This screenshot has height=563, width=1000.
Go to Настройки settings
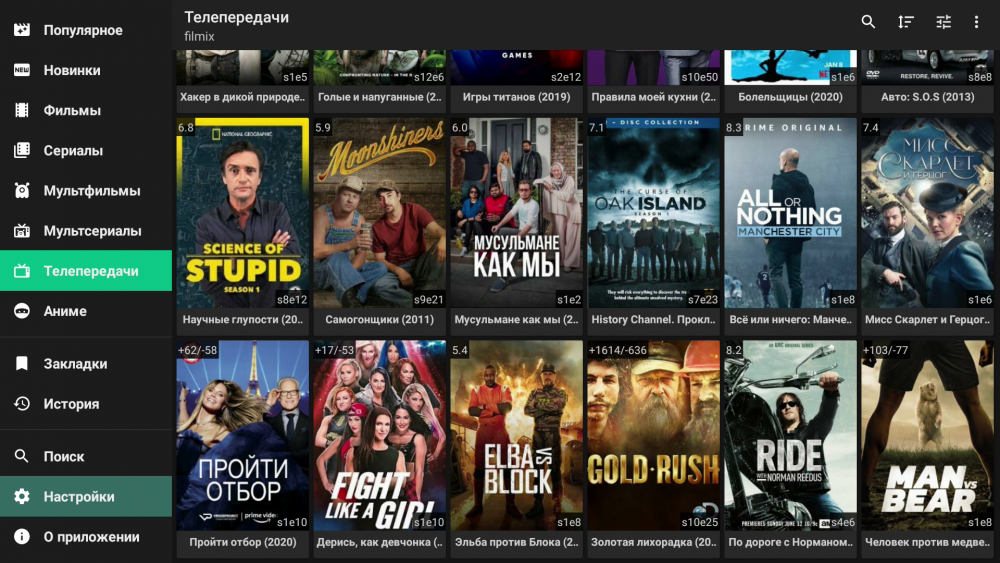click(79, 497)
